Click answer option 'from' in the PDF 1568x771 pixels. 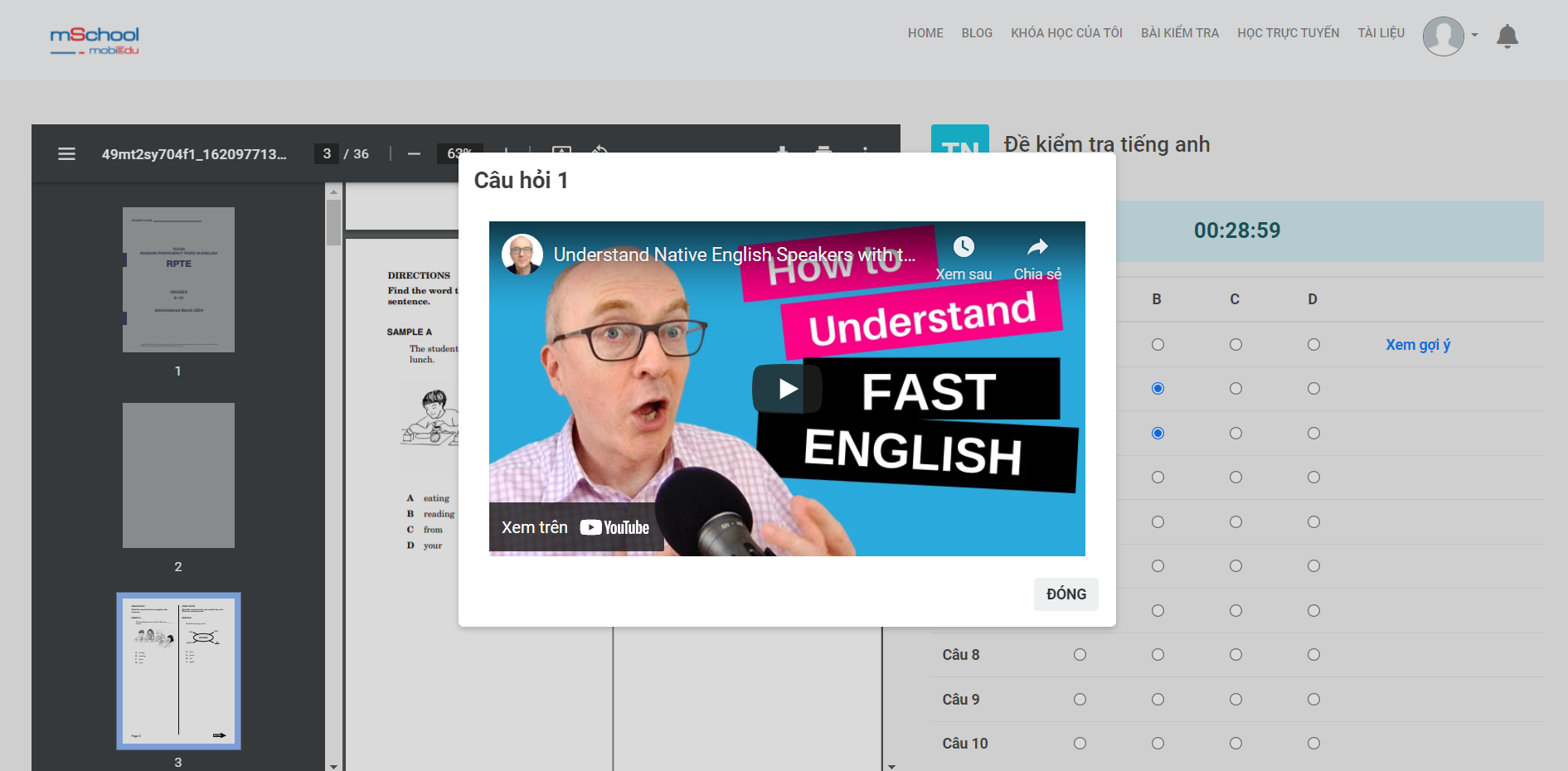click(x=433, y=530)
